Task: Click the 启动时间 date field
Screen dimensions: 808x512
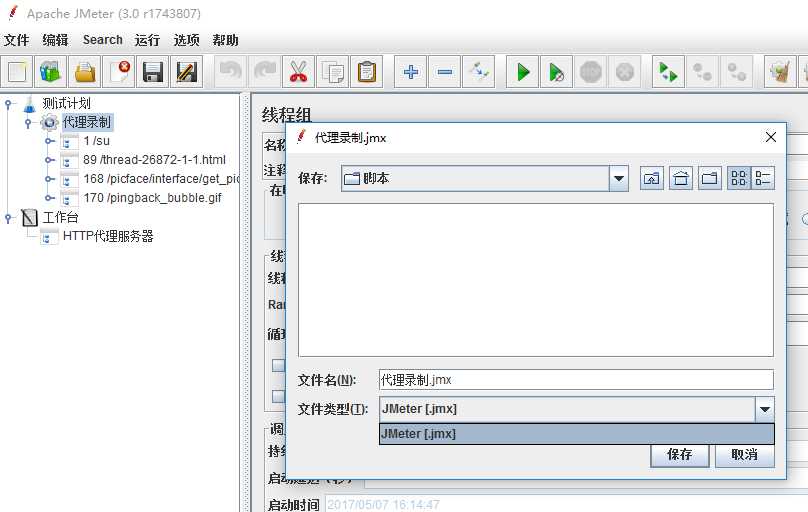Action: coord(566,504)
